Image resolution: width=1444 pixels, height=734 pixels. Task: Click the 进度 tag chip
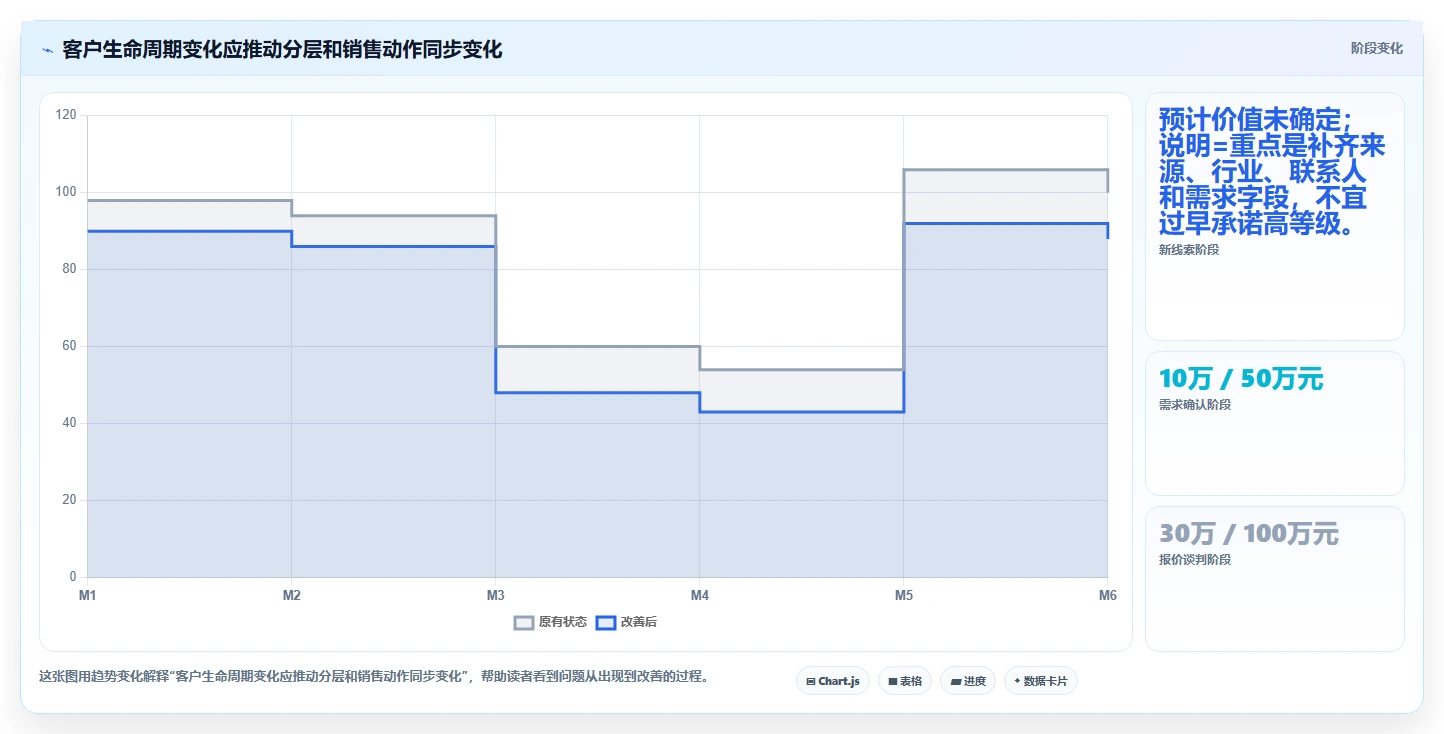click(968, 681)
